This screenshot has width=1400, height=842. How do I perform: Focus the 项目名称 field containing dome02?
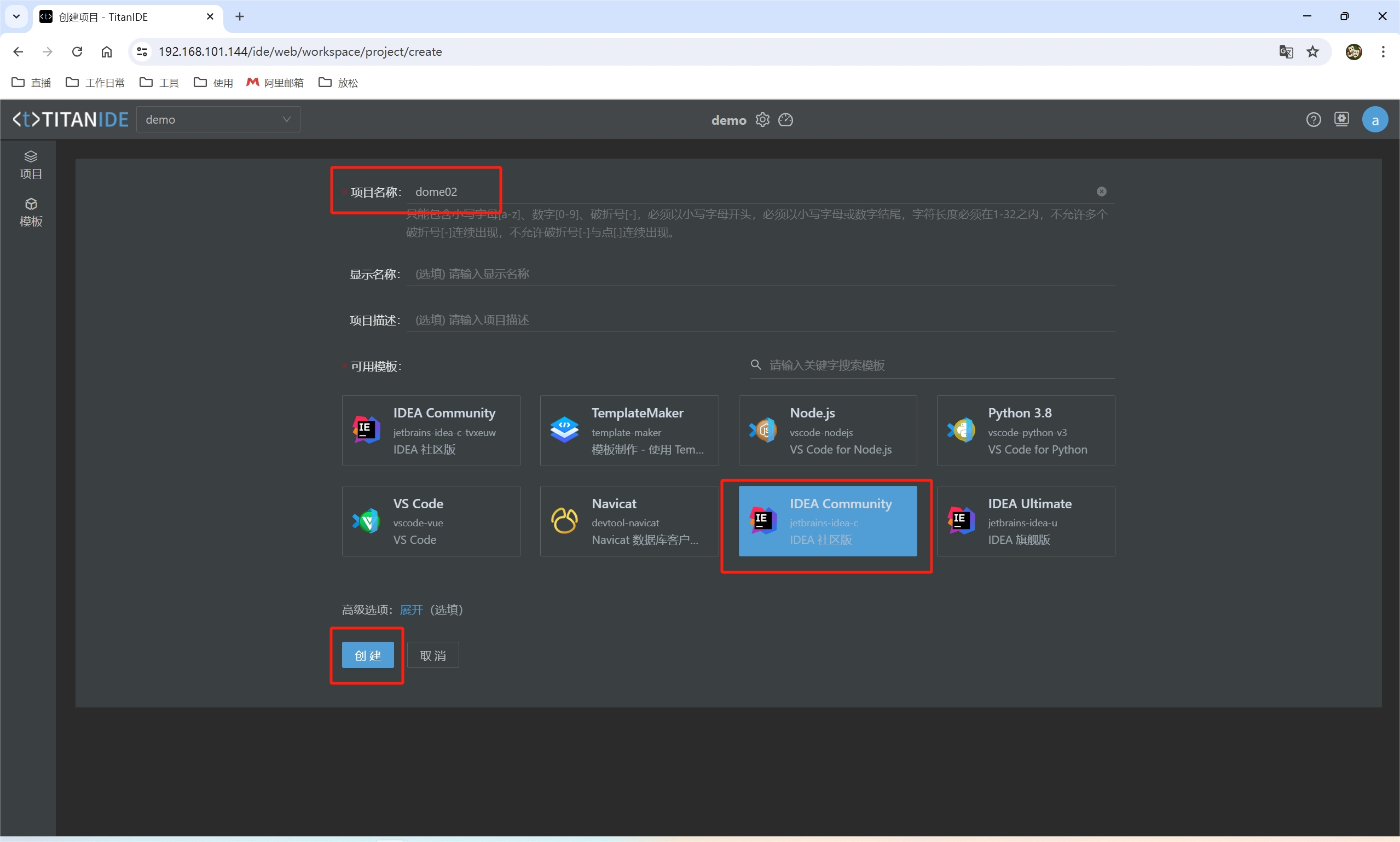pyautogui.click(x=760, y=192)
